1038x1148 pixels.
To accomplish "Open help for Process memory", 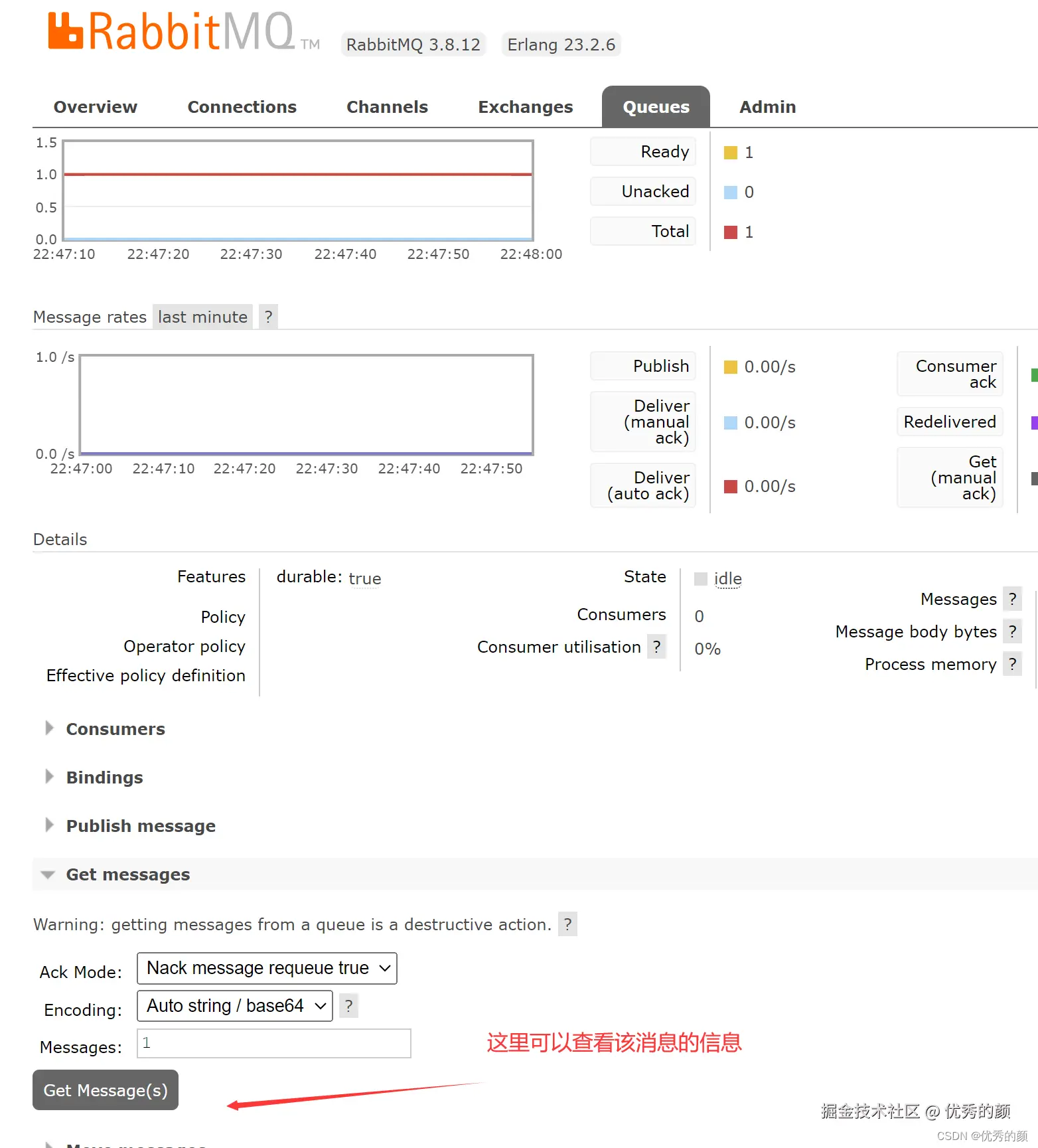I will click(1012, 664).
